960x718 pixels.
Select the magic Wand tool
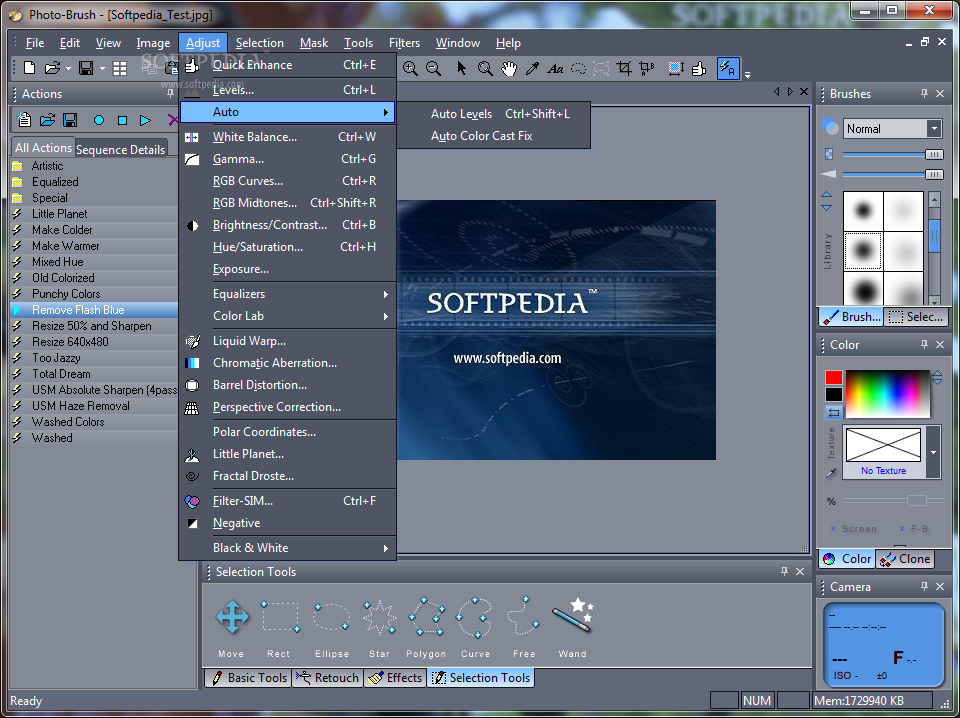click(572, 615)
